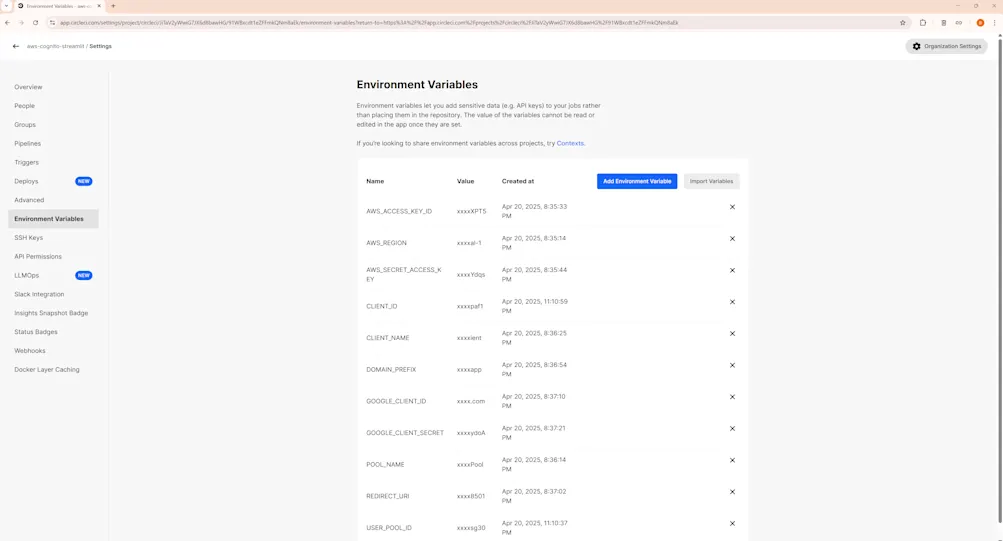This screenshot has height=541, width=1003.
Task: Open LLMOps settings
Action: [26, 276]
